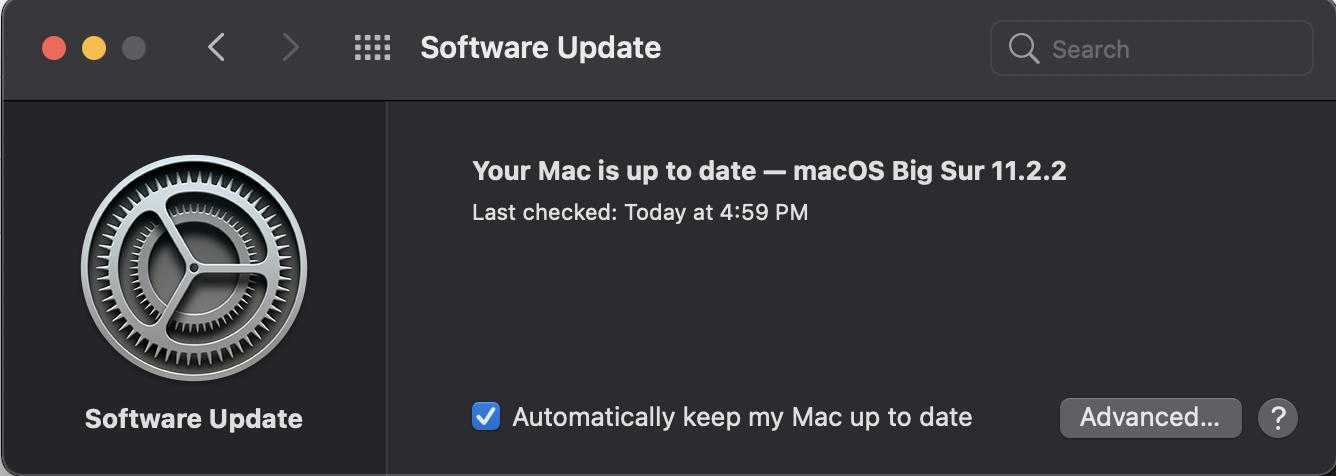
Task: Click the 'Automatically keep my Mac up to date' label
Action: pos(742,417)
